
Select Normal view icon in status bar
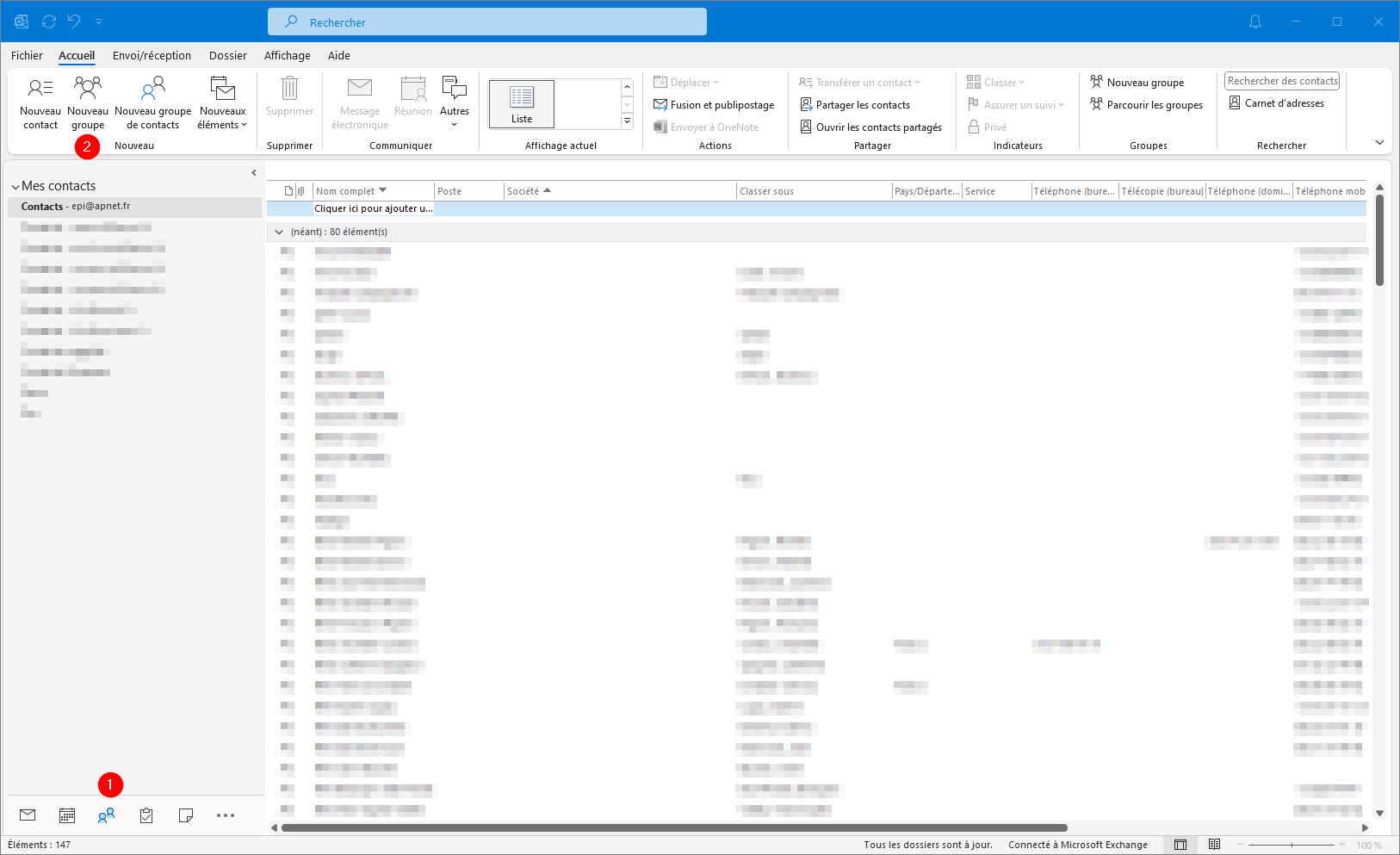pos(1180,845)
